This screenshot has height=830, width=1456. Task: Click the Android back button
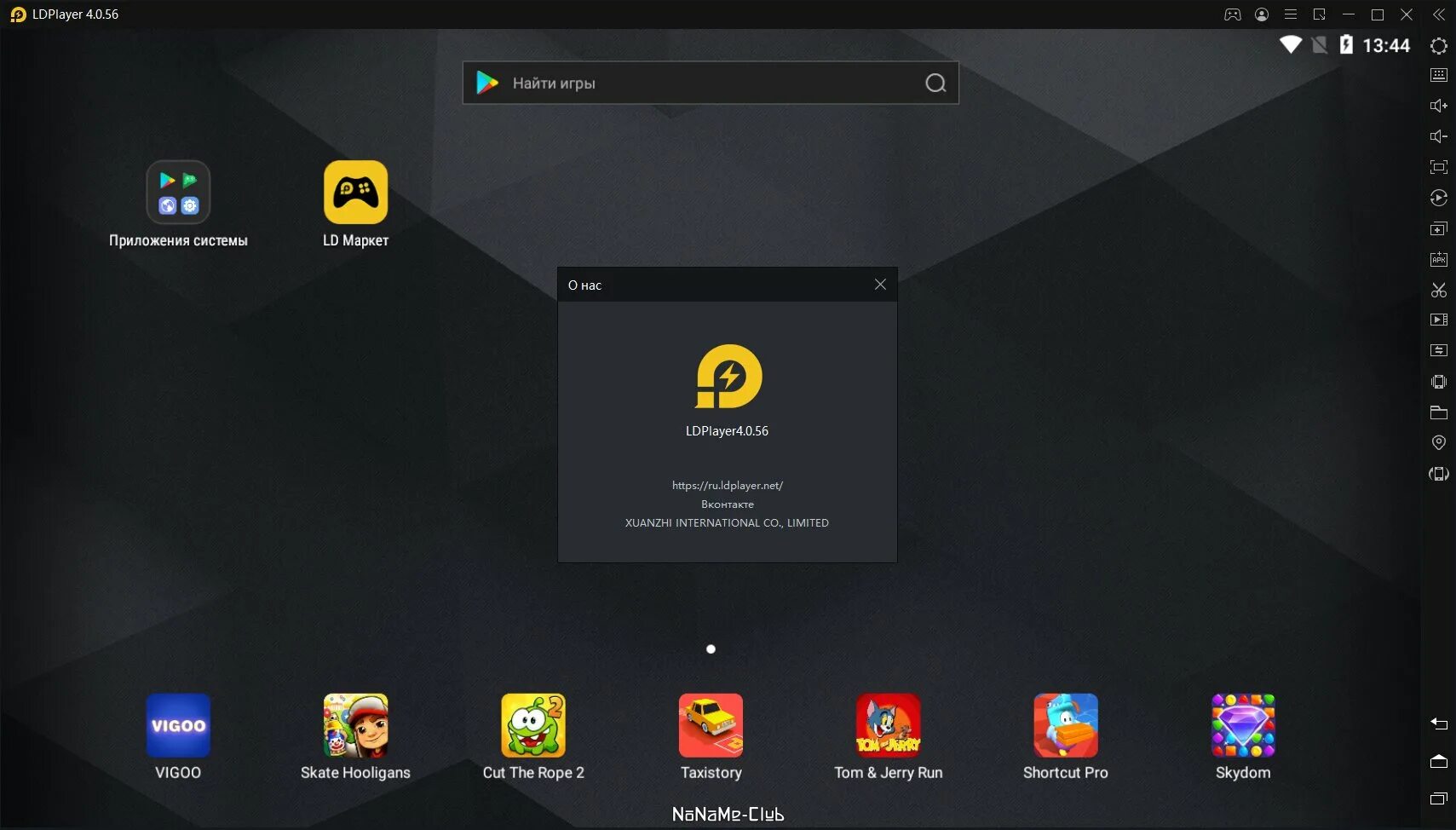[x=1439, y=723]
